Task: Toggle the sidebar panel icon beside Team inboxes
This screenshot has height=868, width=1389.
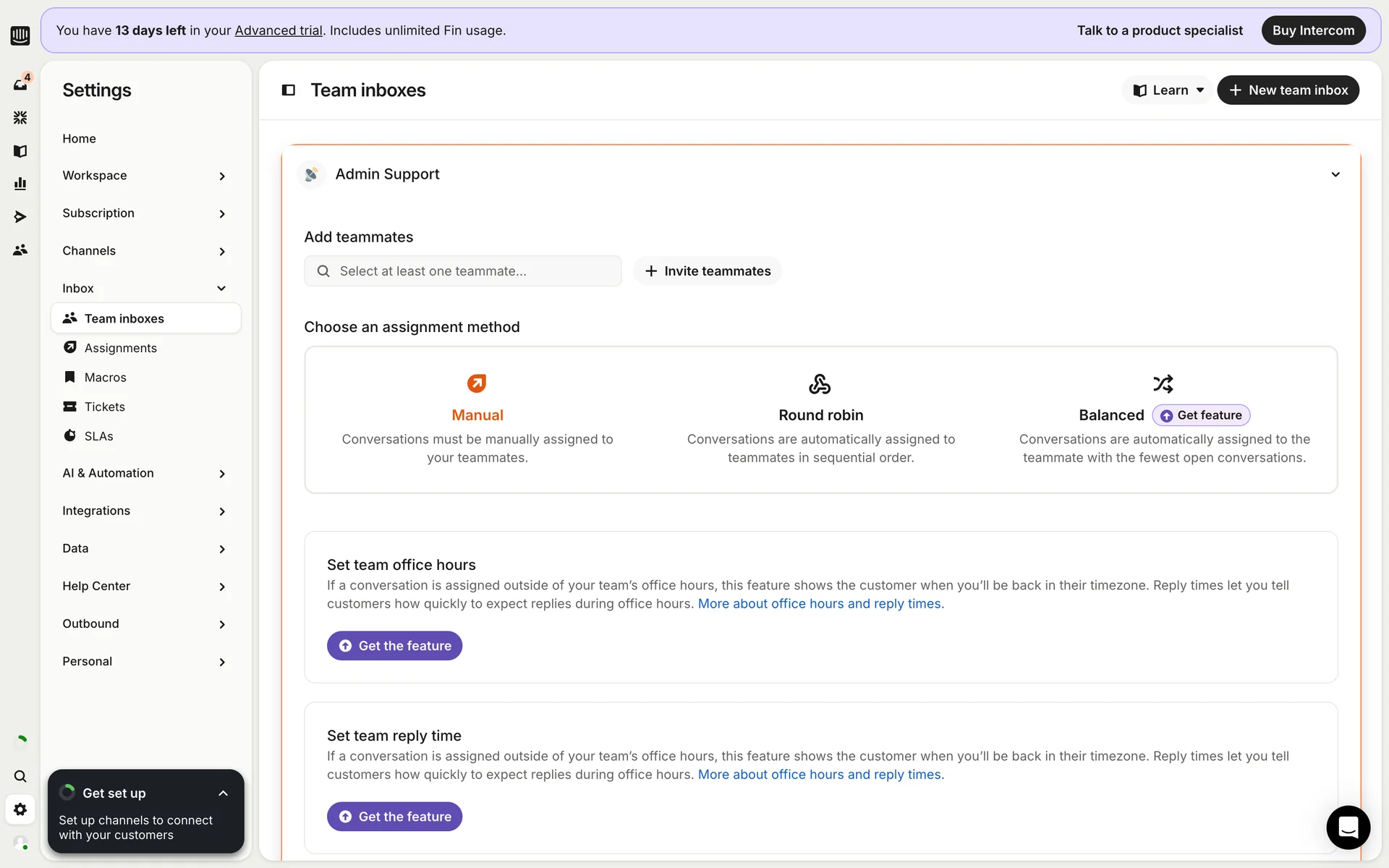Action: [289, 90]
